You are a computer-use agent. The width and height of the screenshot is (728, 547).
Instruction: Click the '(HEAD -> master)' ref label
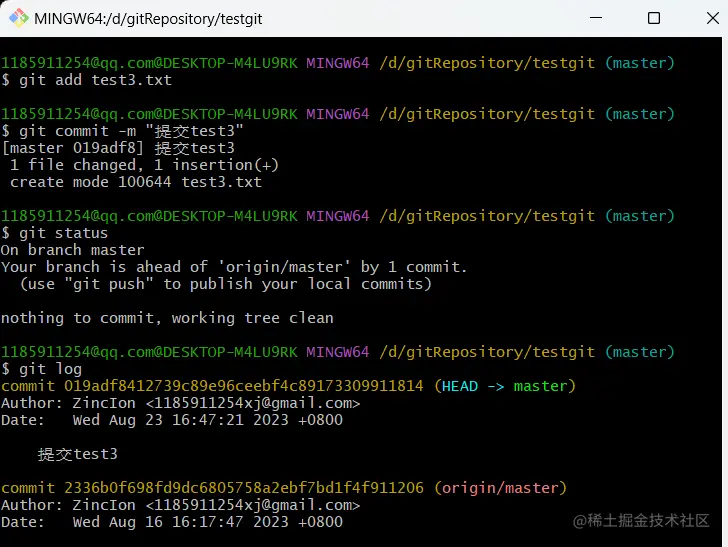point(505,386)
